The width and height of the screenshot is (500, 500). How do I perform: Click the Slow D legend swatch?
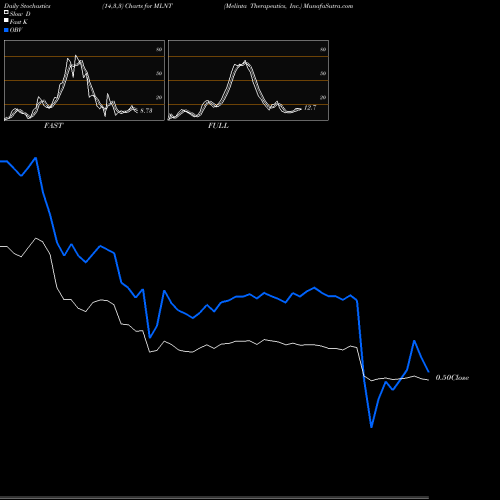click(6, 12)
